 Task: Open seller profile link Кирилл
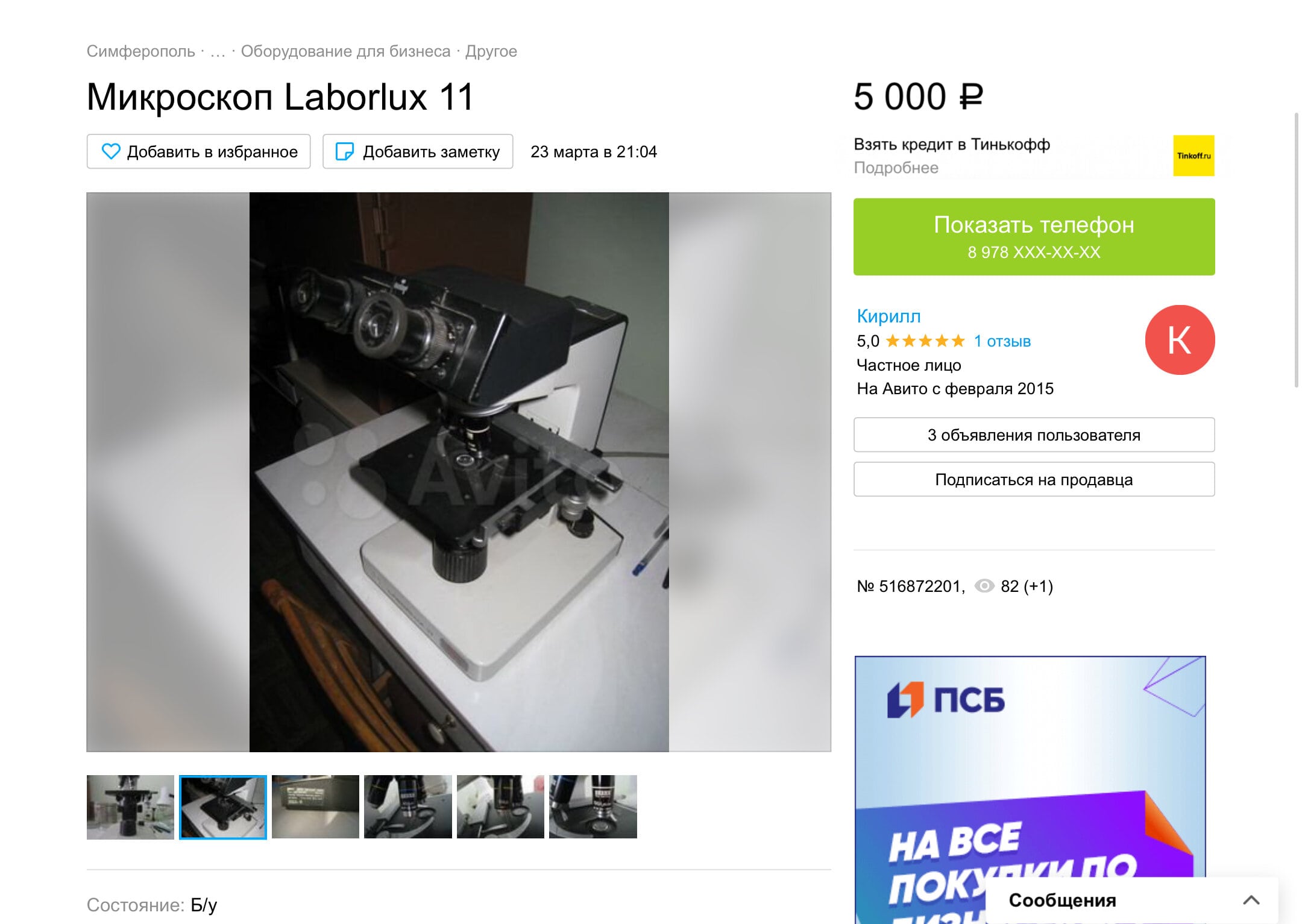(888, 316)
